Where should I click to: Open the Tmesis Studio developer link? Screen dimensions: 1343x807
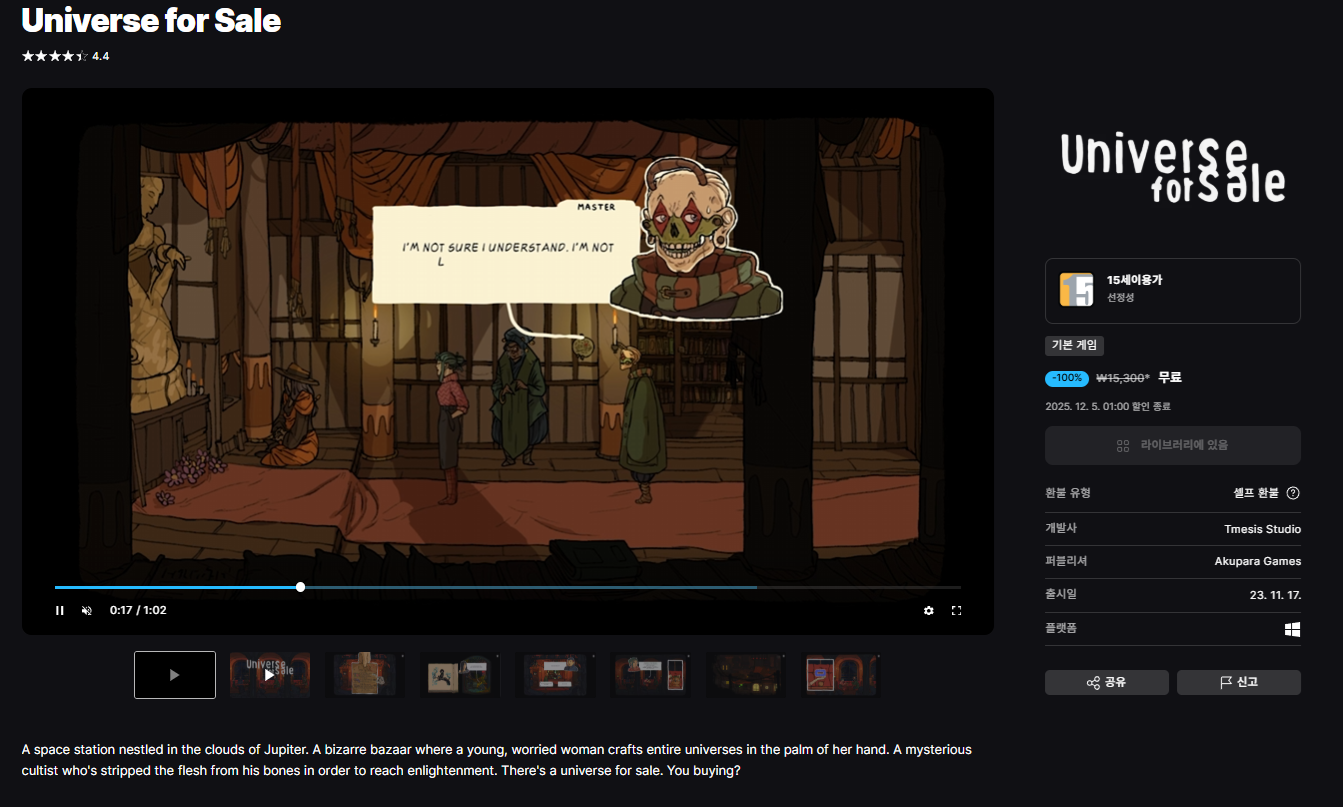tap(1262, 529)
